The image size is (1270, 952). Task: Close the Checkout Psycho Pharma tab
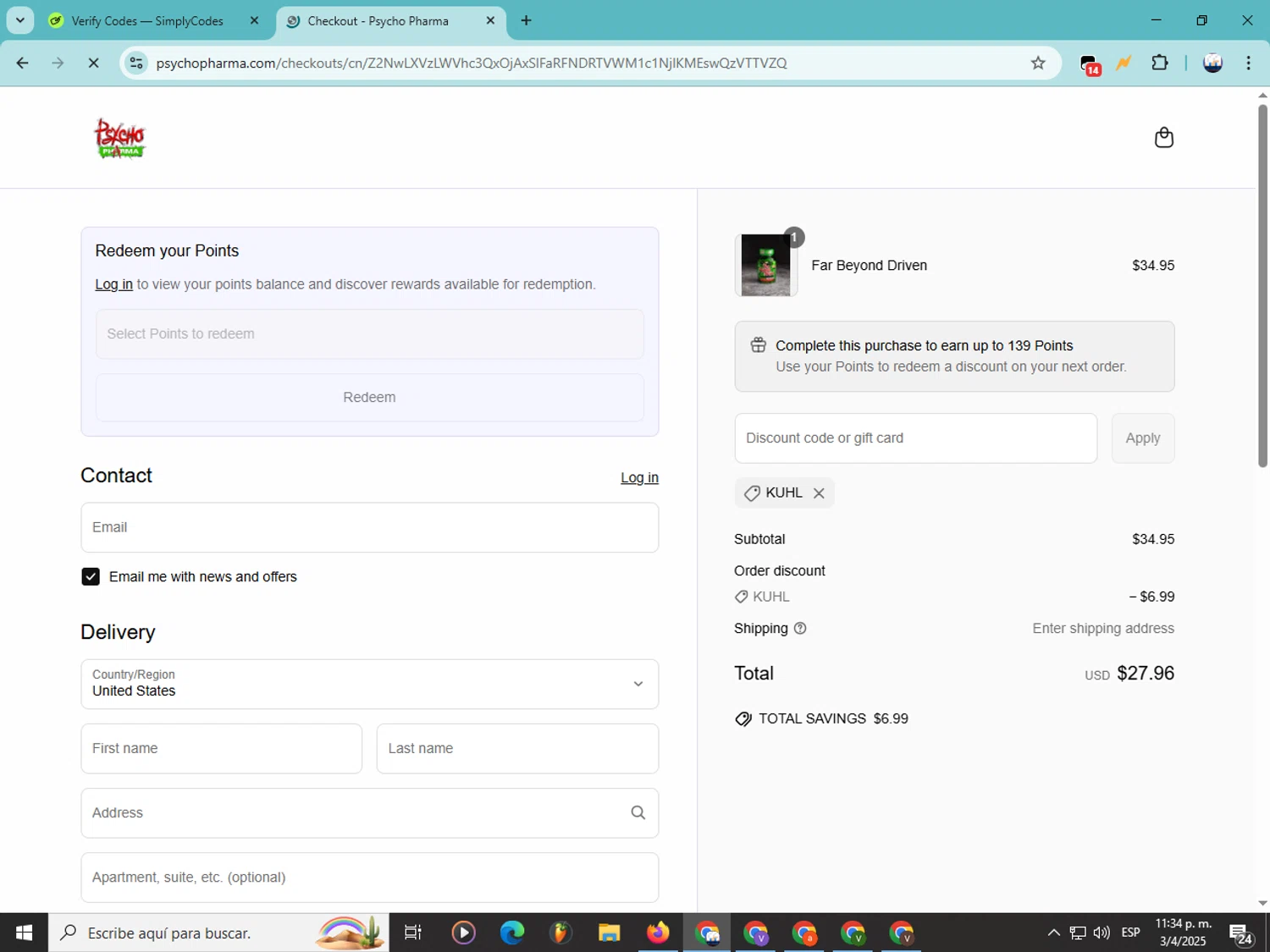tap(490, 20)
